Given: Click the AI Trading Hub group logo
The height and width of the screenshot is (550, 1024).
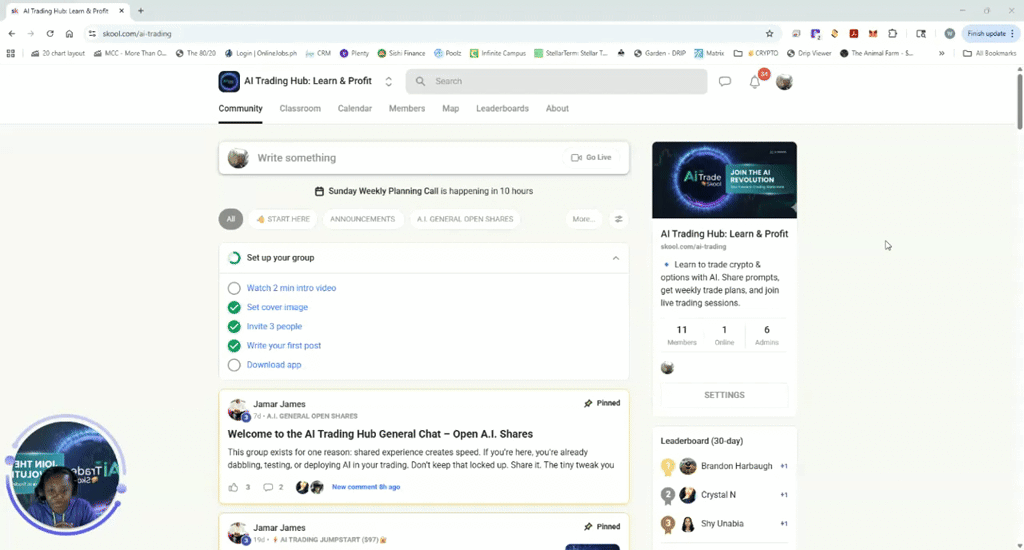Looking at the screenshot, I should (x=229, y=81).
